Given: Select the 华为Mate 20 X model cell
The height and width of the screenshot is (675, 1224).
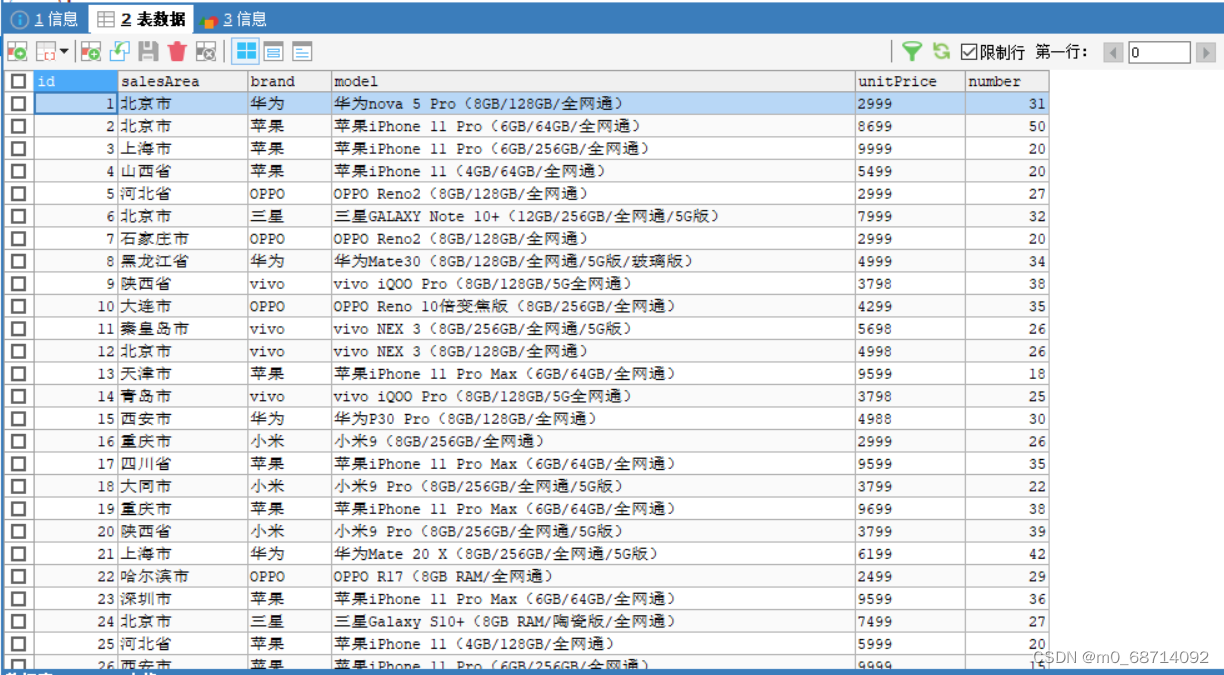Looking at the screenshot, I should coord(593,553).
